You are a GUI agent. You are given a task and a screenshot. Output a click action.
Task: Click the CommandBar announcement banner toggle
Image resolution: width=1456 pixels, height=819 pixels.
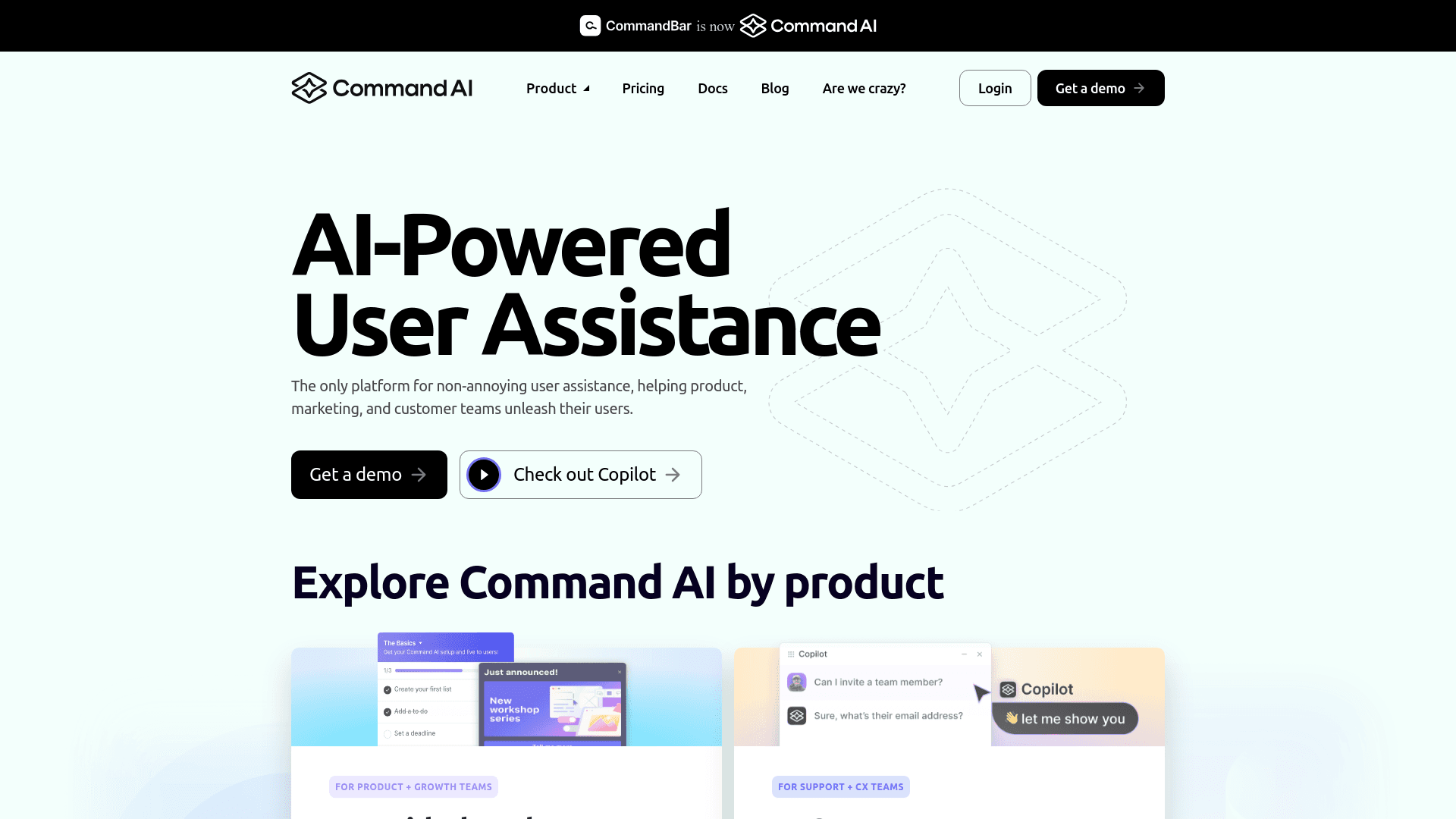tap(728, 26)
